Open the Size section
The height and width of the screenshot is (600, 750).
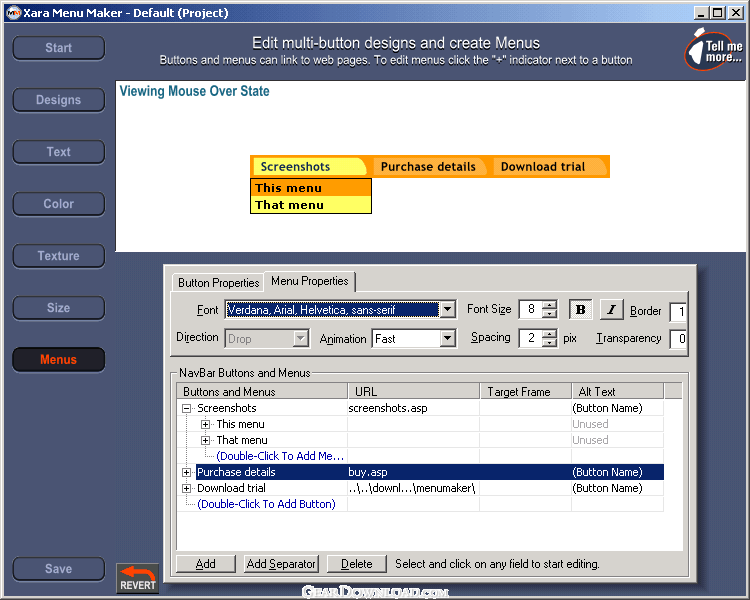coord(58,308)
